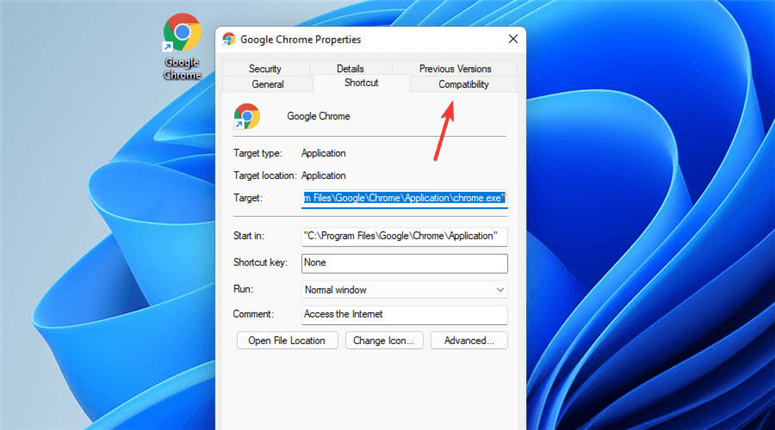
Task: Go to the Compatibility tab
Action: [464, 84]
